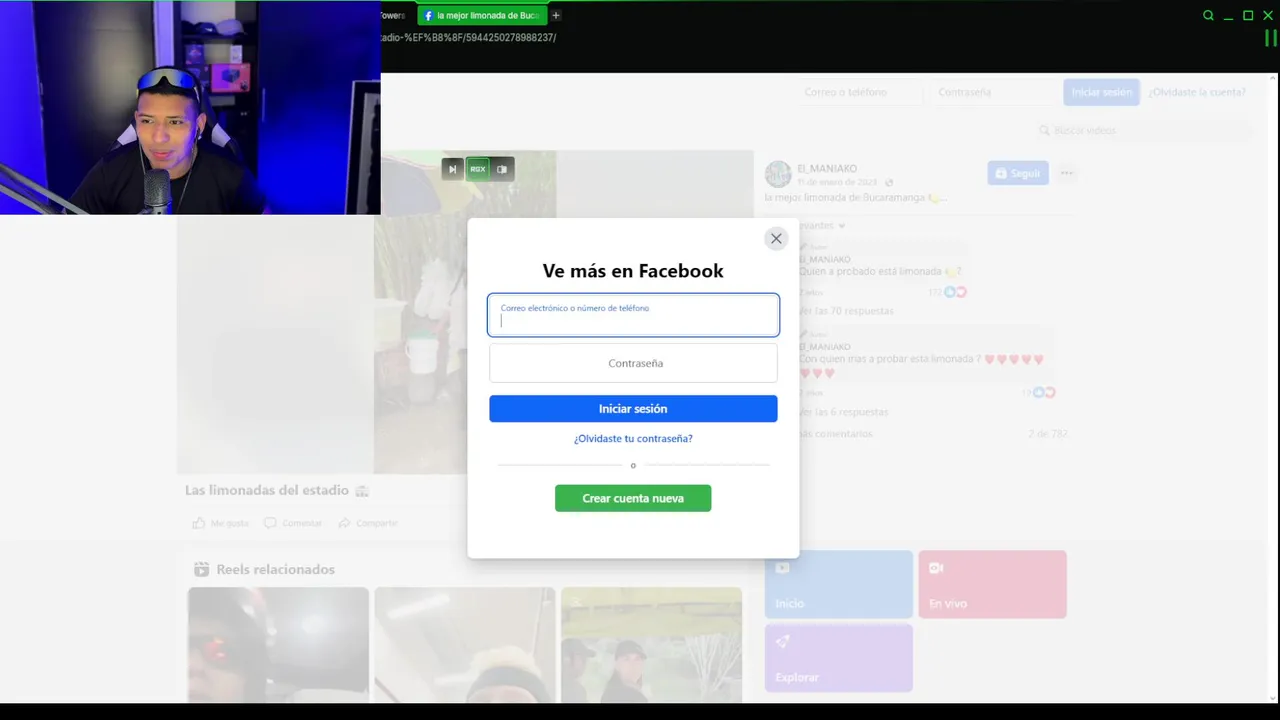The width and height of the screenshot is (1280, 720).
Task: Click the Contraseña field in the dialog
Action: point(633,363)
